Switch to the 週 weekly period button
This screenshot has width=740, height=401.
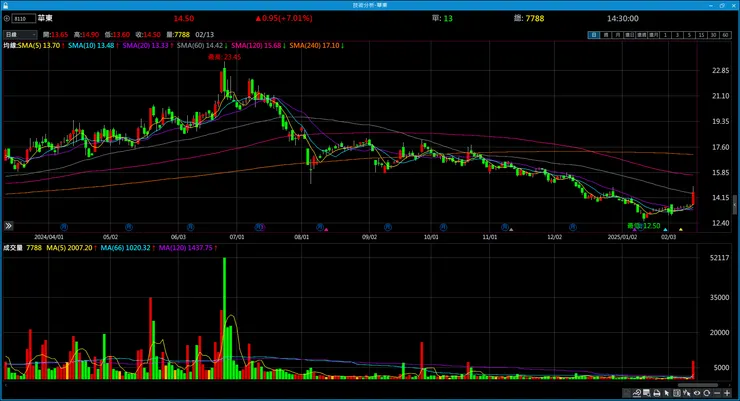coord(605,35)
